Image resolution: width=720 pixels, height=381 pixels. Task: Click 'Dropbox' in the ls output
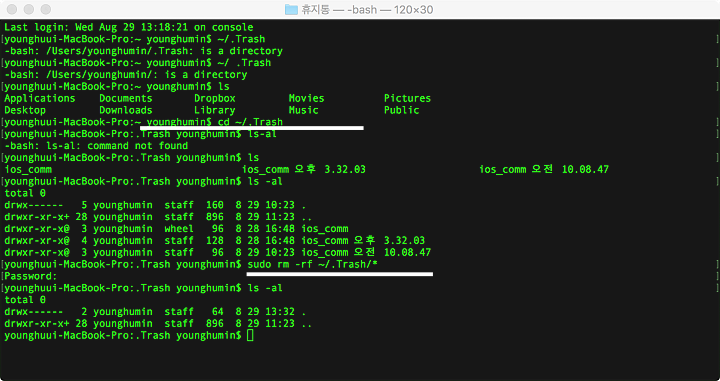tap(214, 98)
